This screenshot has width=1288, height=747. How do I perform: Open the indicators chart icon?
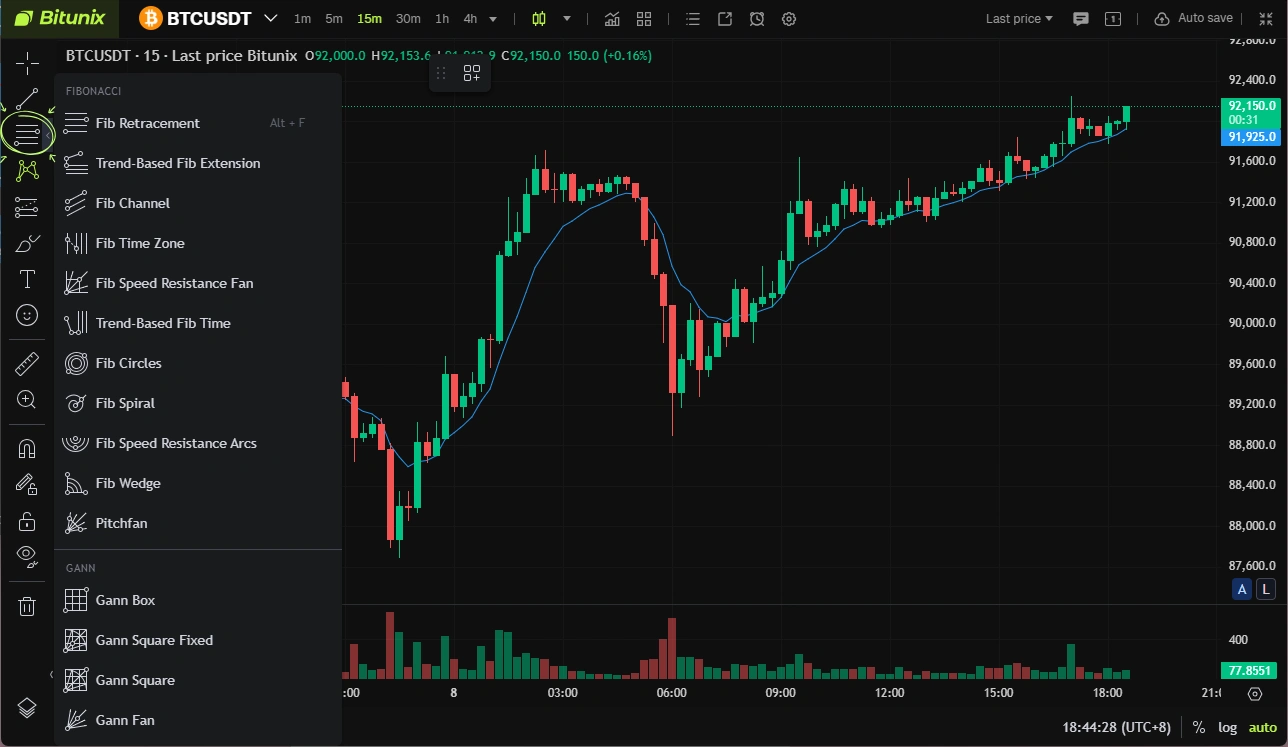tap(612, 19)
